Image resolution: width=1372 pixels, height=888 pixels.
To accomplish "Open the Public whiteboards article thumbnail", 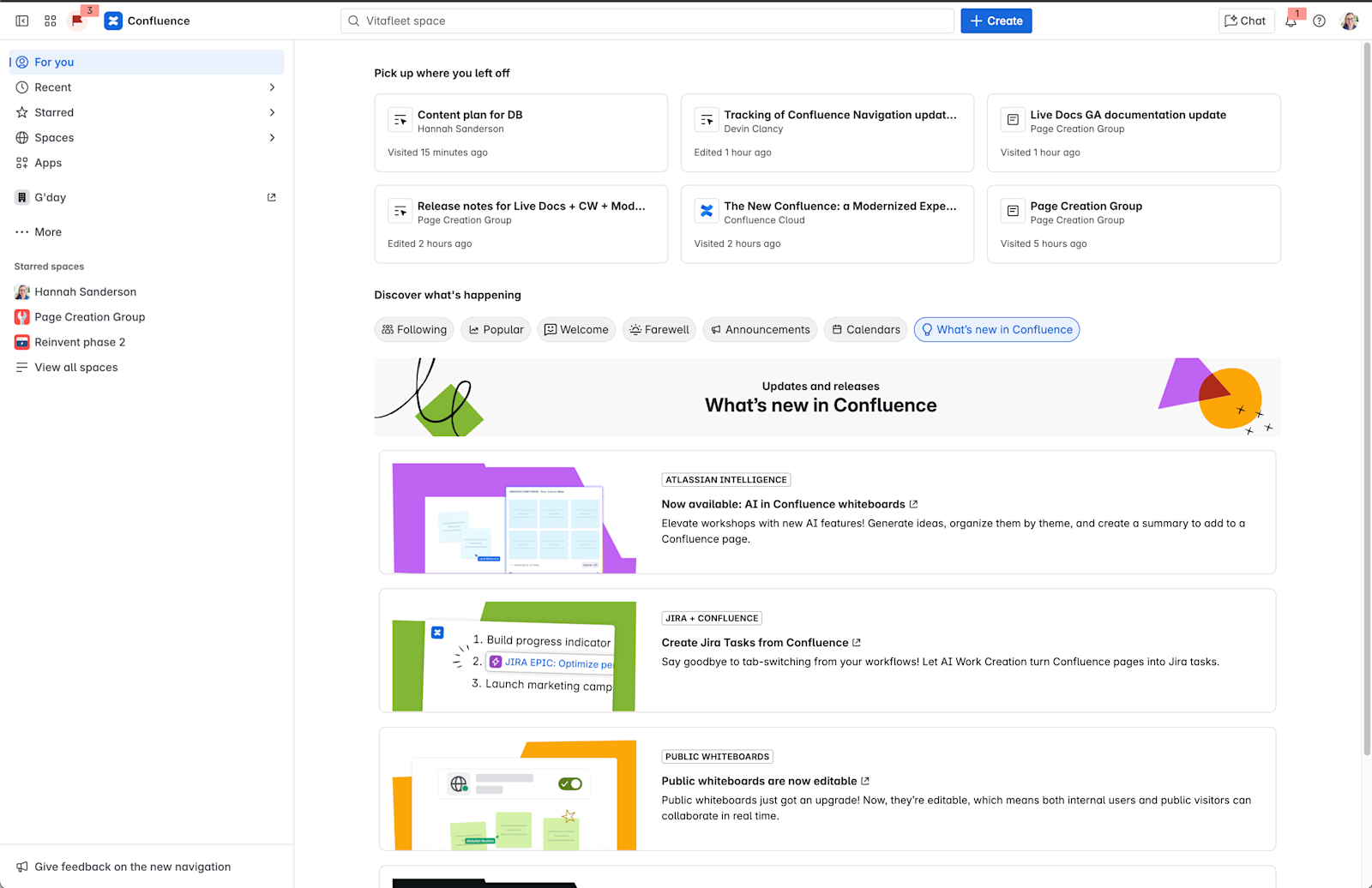I will pos(514,795).
